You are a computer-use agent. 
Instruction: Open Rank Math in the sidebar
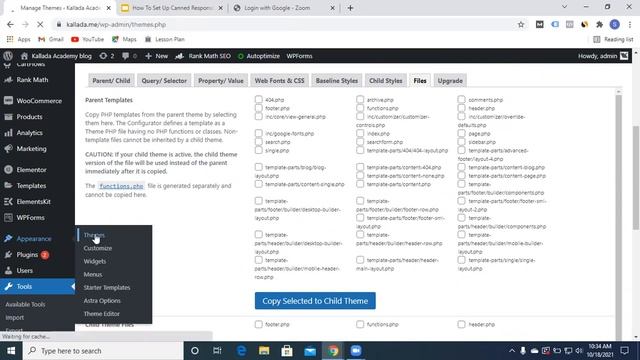(x=32, y=80)
